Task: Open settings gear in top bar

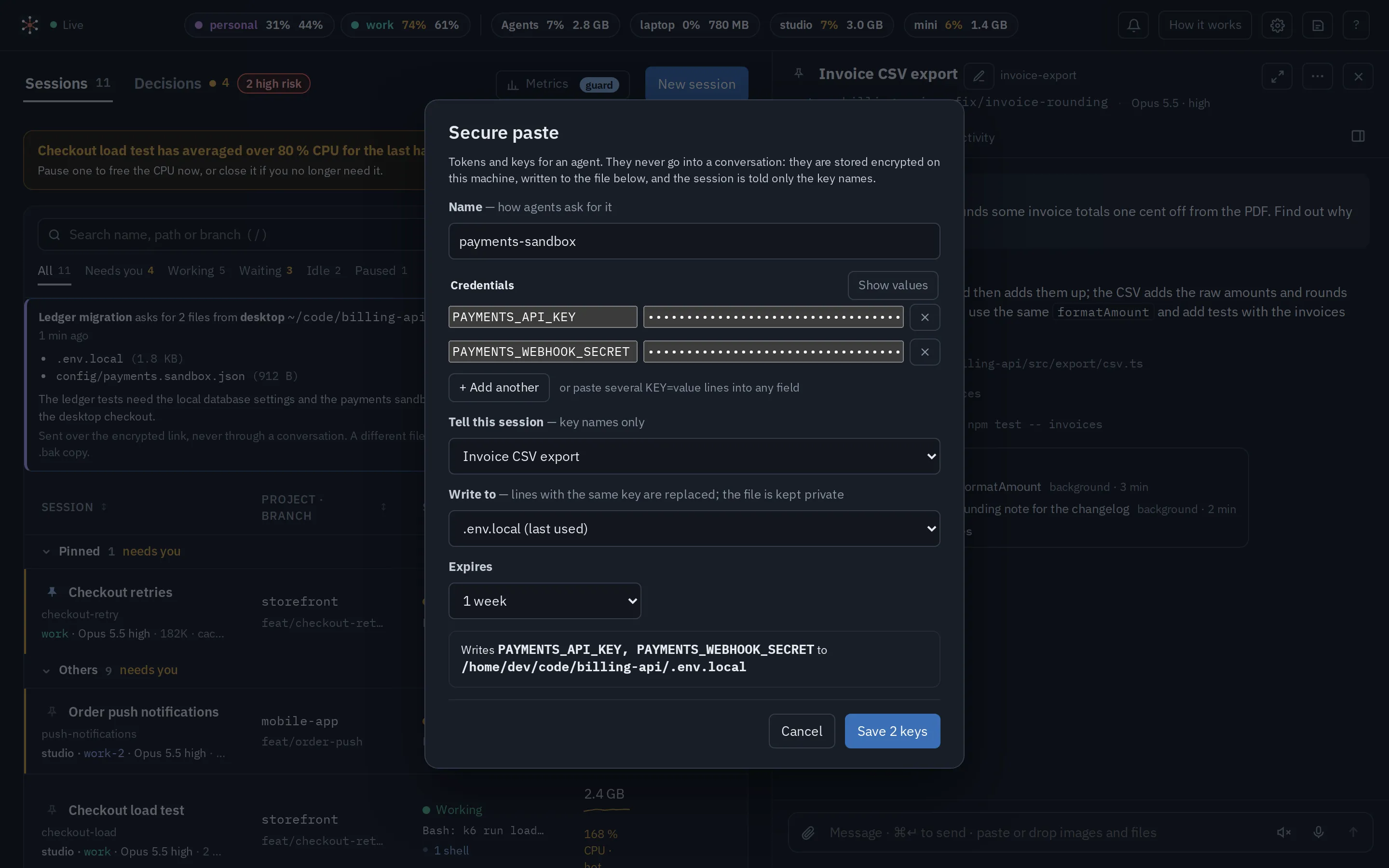Action: pyautogui.click(x=1277, y=25)
